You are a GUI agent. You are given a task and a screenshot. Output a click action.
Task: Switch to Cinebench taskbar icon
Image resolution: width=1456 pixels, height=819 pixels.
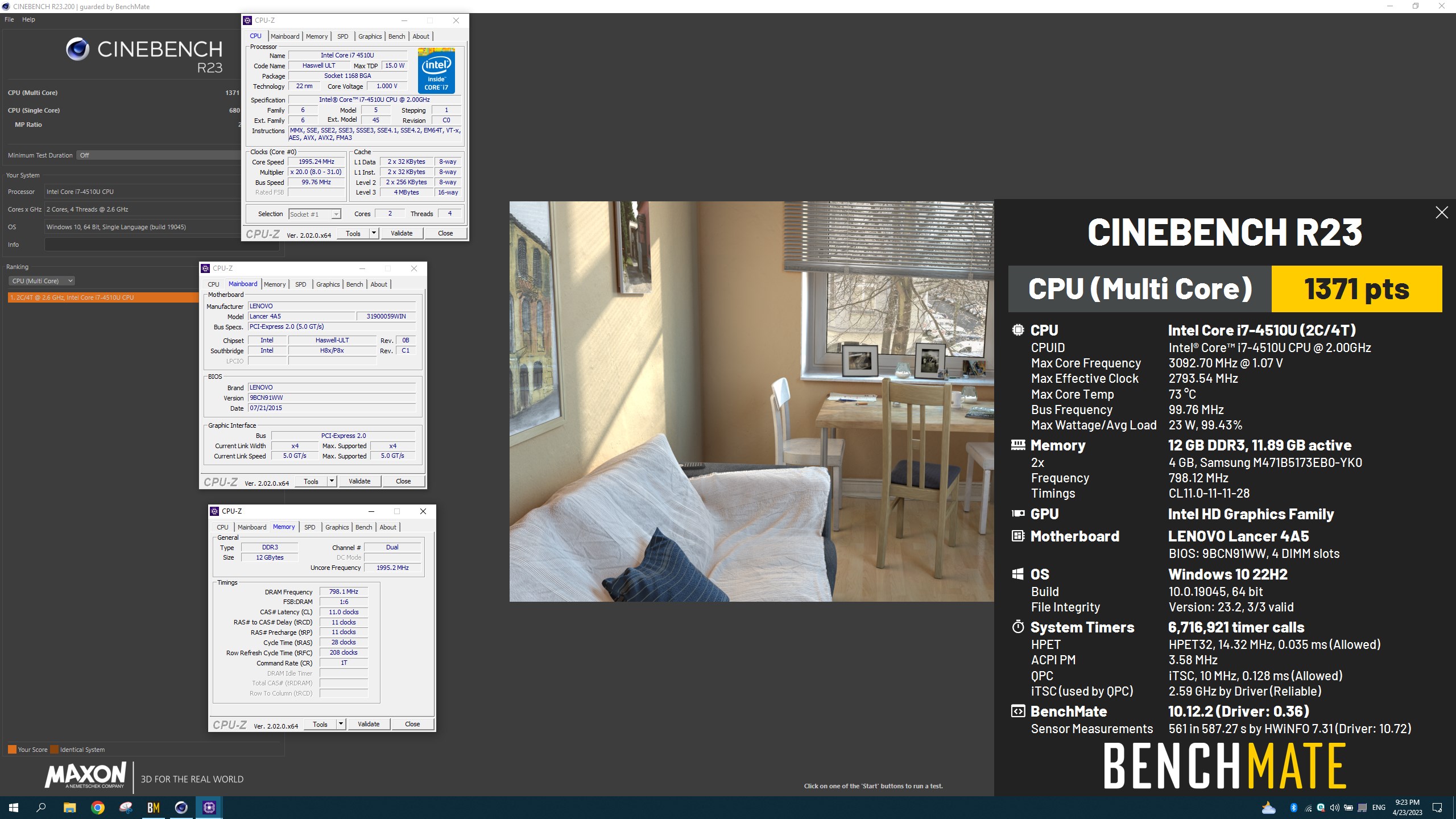(181, 808)
